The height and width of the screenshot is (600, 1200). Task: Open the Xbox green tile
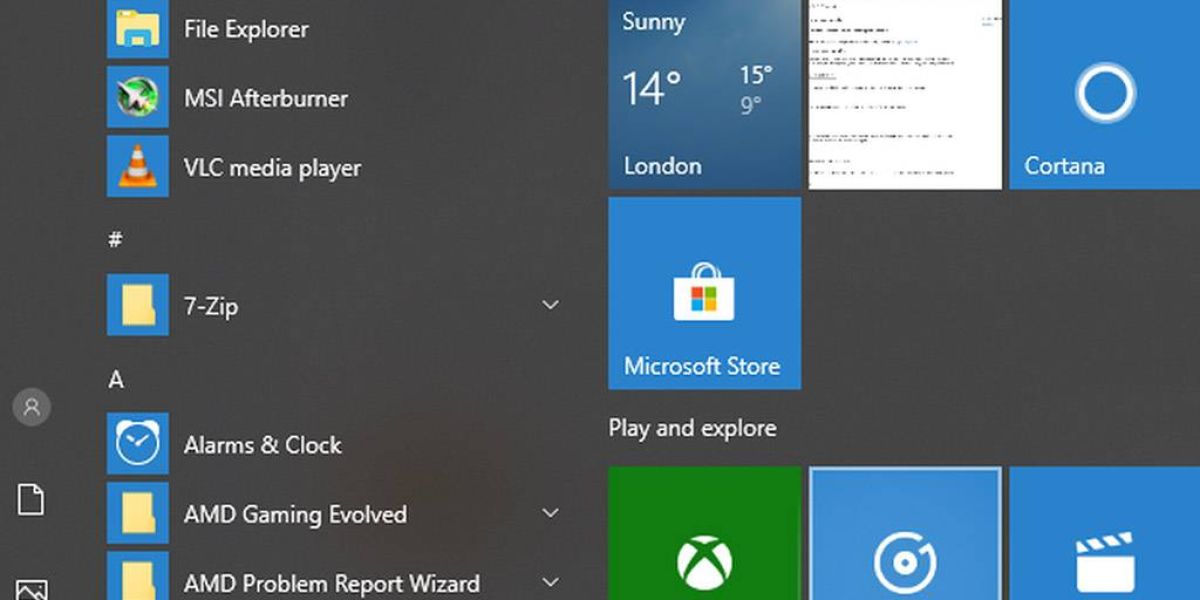[x=705, y=533]
